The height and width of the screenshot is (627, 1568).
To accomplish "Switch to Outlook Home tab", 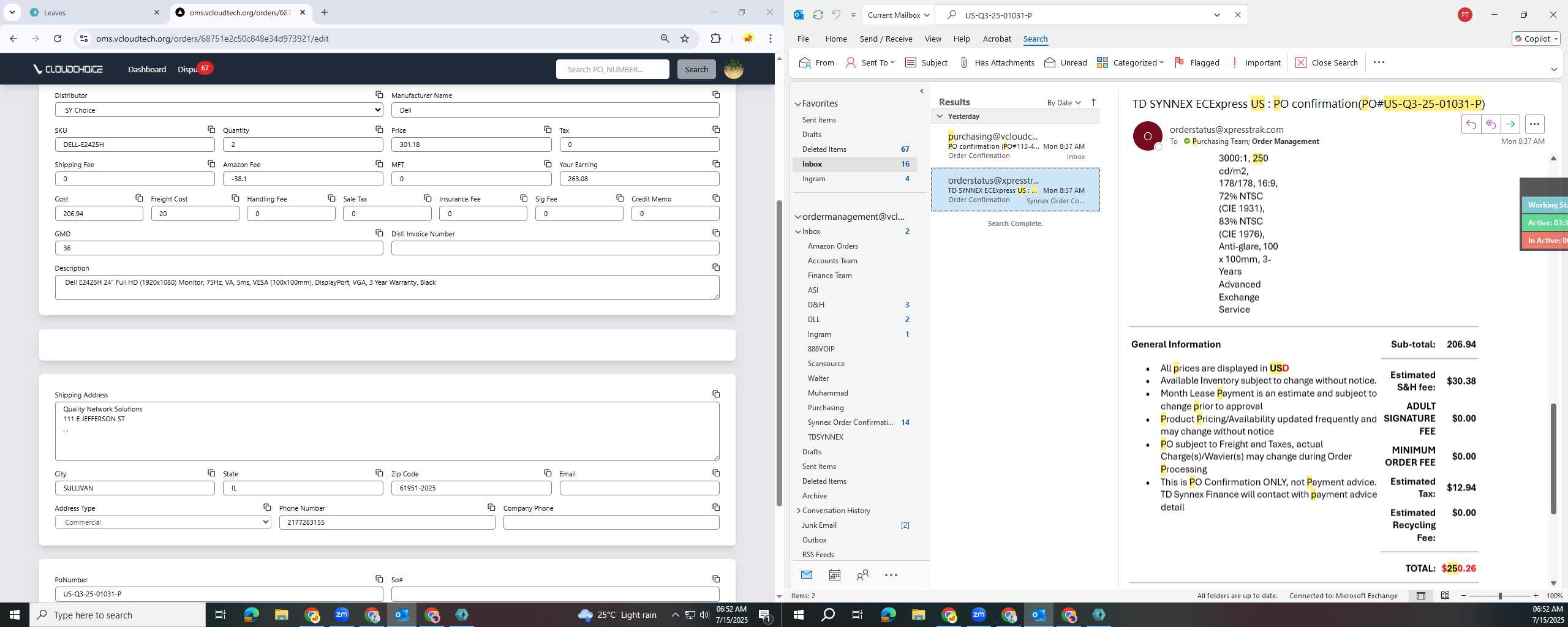I will pyautogui.click(x=835, y=39).
